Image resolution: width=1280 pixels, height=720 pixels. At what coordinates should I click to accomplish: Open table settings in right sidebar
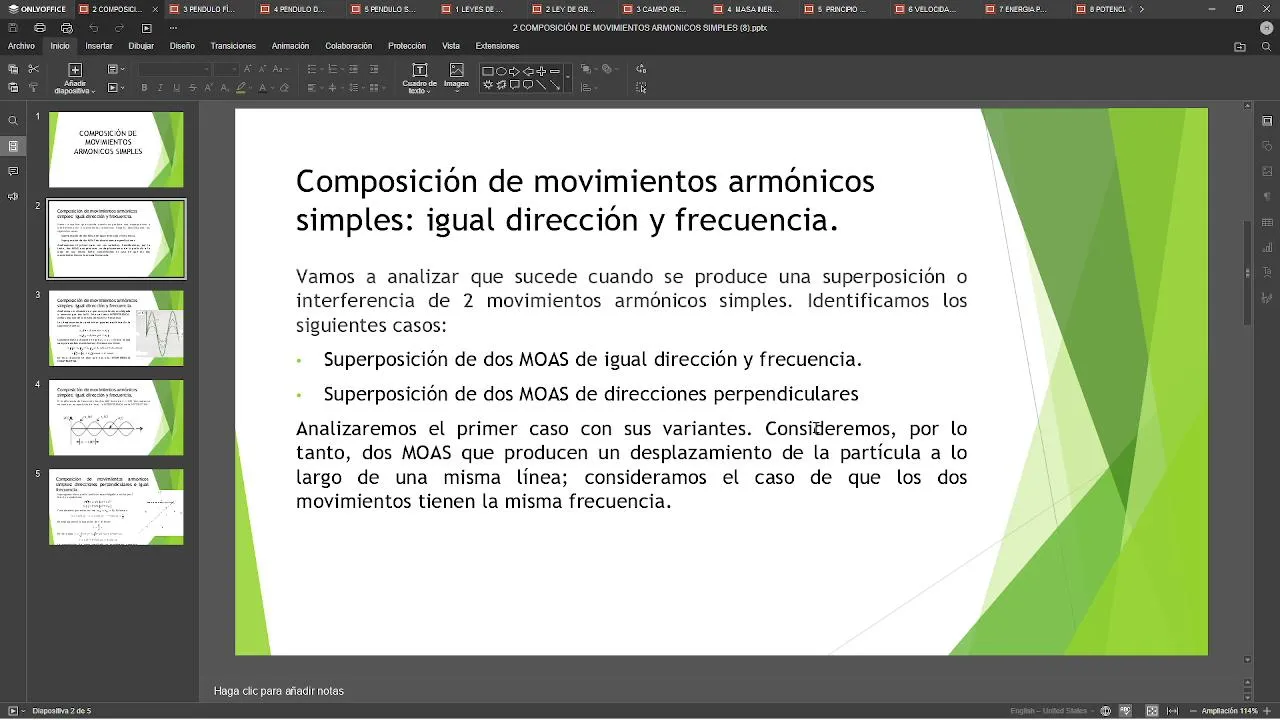1267,222
